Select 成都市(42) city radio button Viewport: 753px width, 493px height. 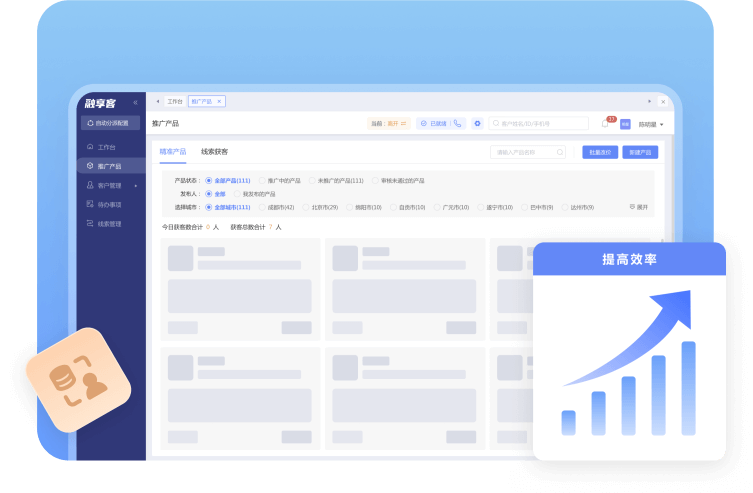click(x=262, y=207)
